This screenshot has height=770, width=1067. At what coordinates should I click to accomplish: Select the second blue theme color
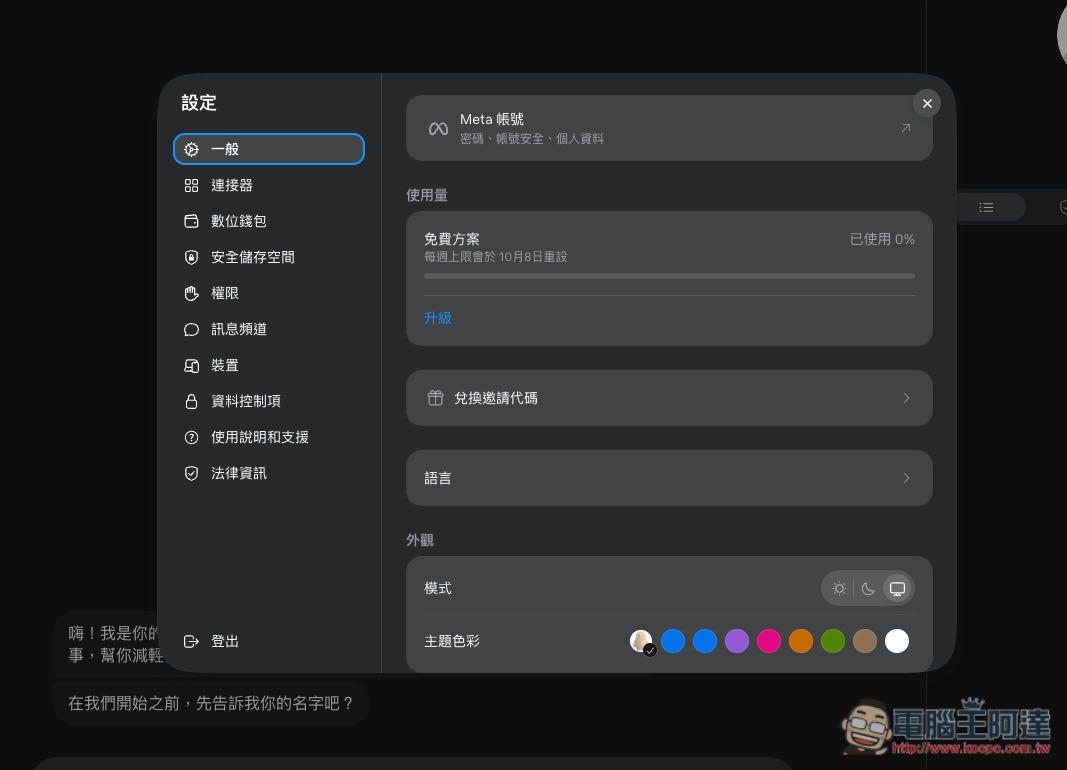705,641
